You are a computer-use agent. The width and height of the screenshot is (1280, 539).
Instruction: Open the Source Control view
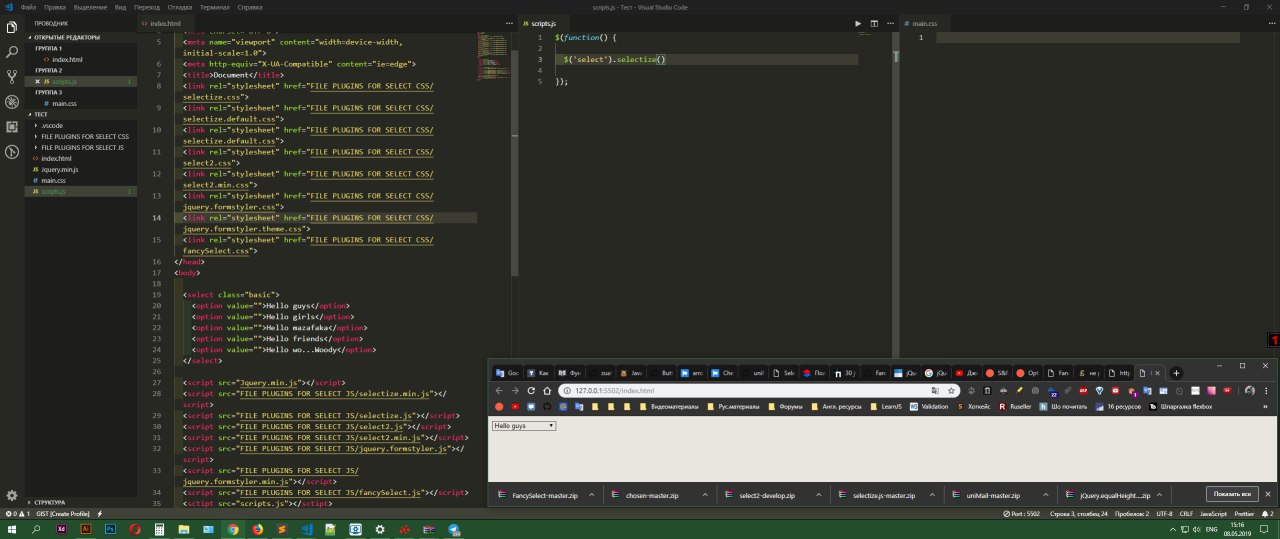click(x=12, y=76)
